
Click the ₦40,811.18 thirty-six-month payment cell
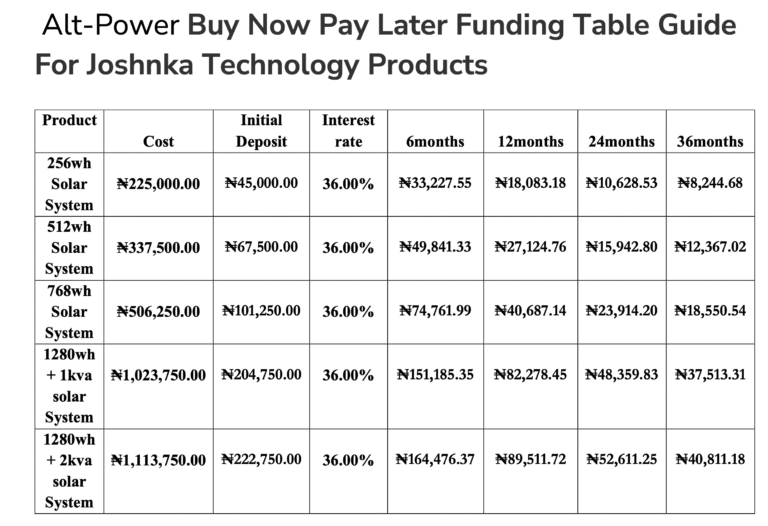click(710, 459)
